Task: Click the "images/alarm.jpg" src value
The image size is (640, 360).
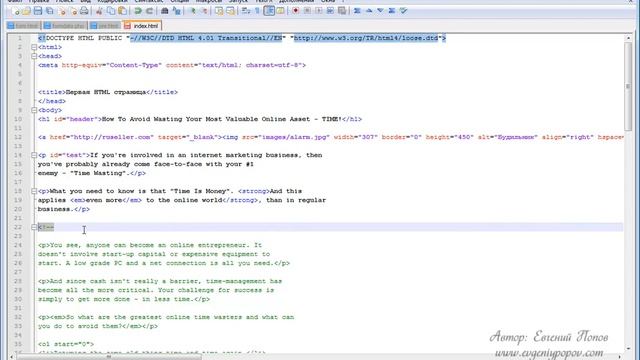Action: pyautogui.click(x=293, y=137)
